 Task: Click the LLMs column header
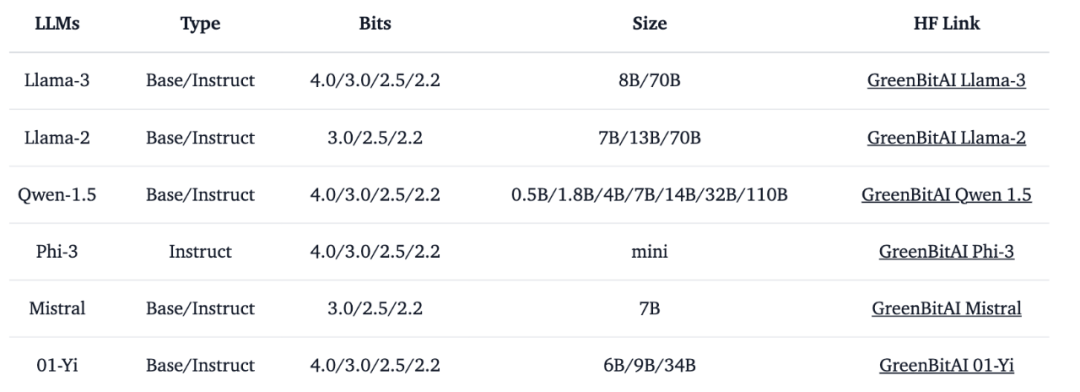tap(57, 23)
